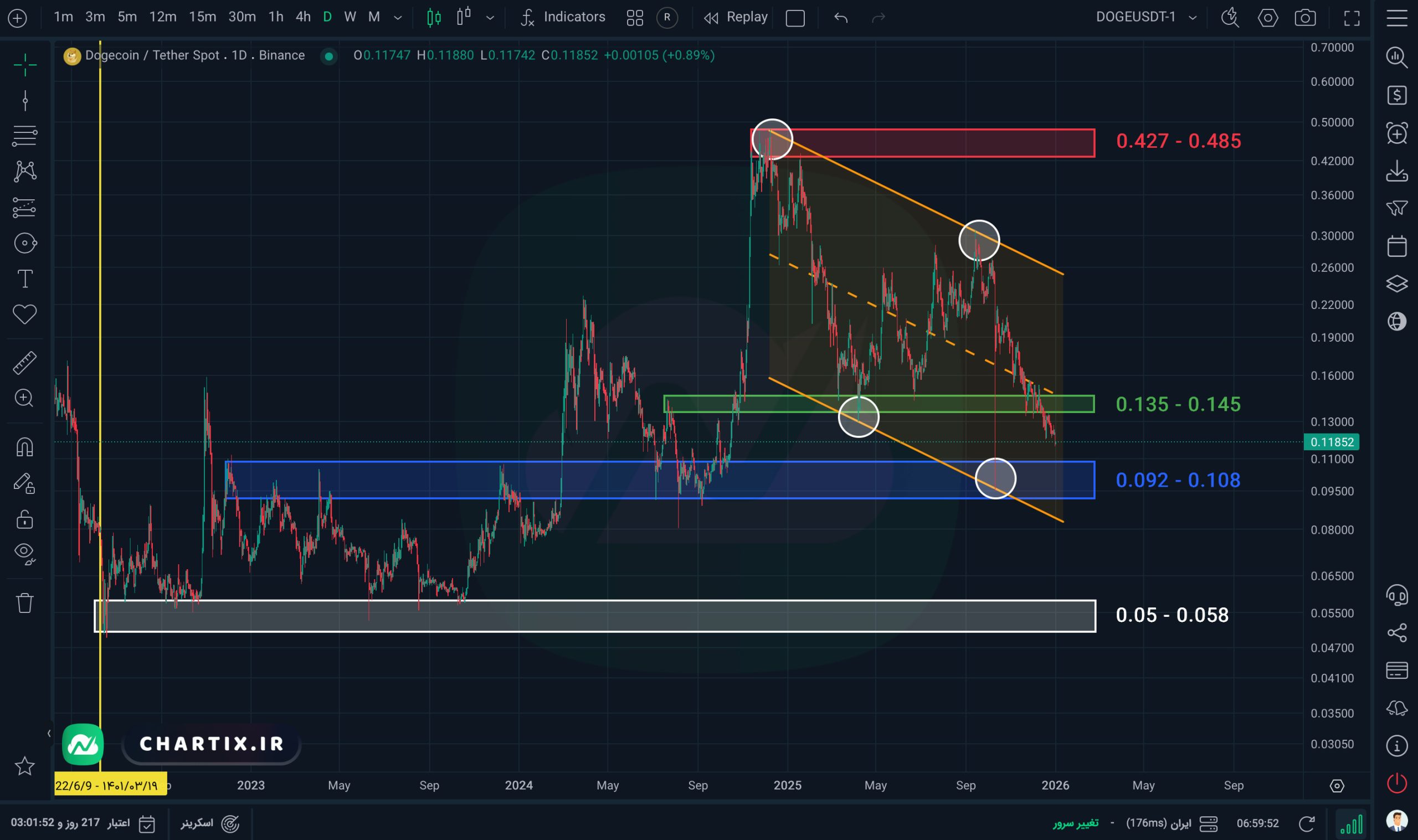Image resolution: width=1418 pixels, height=840 pixels.
Task: Expand the timeframe list chevron
Action: [x=398, y=18]
